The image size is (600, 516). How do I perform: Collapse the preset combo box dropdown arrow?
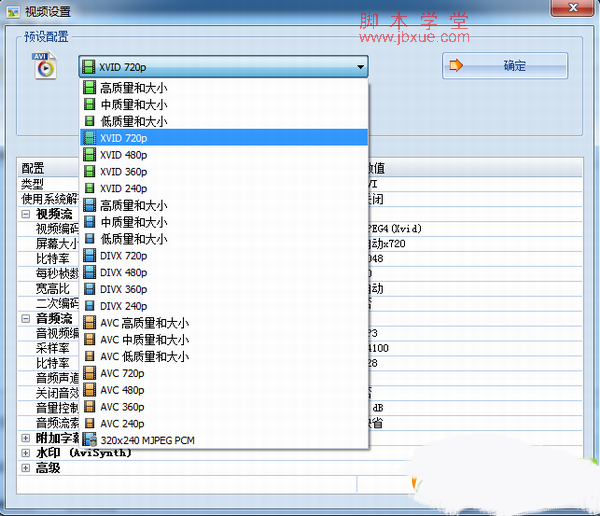tap(360, 67)
